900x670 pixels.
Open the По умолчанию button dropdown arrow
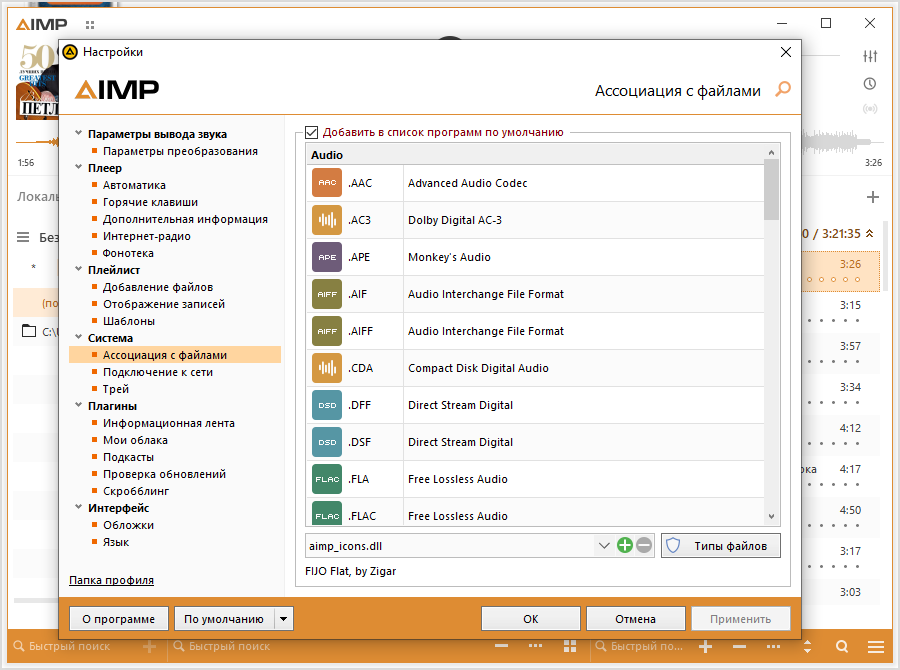coord(283,619)
